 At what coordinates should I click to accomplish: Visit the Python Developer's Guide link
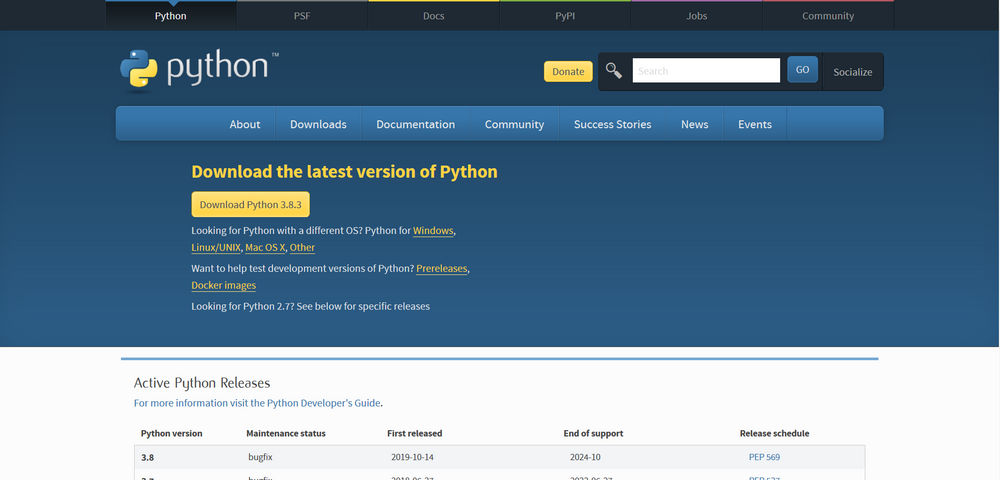pos(257,403)
